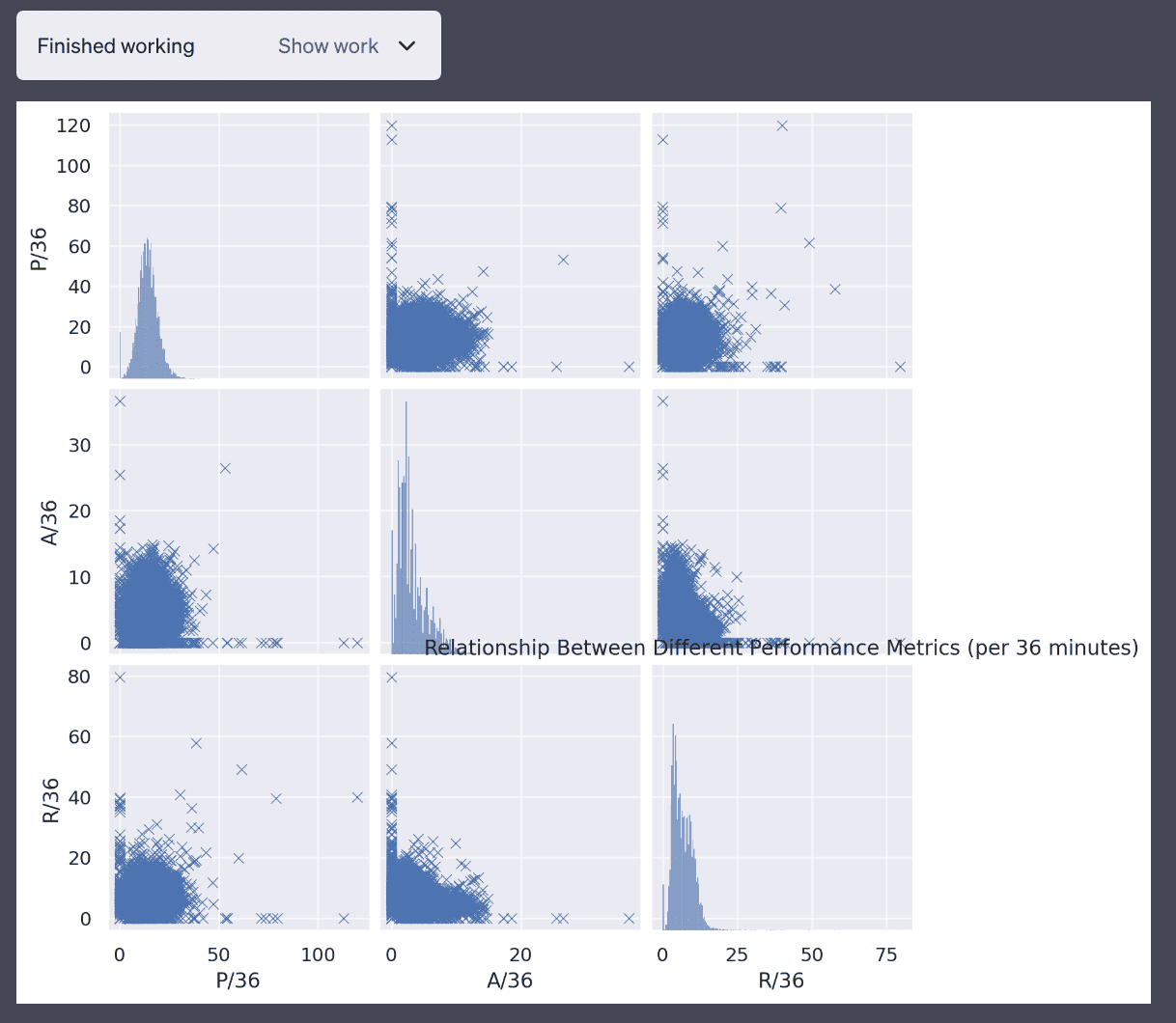Click the P/36 x-axis label
This screenshot has height=1023, width=1176.
238,981
